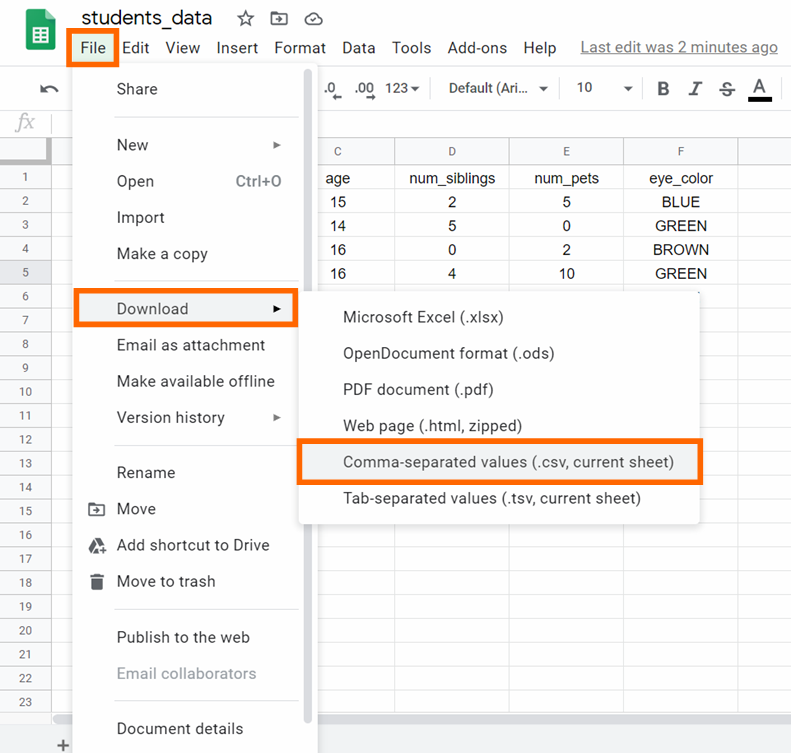Image resolution: width=793 pixels, height=753 pixels.
Task: Click the horizontal sheet scrollbar
Action: point(554,719)
